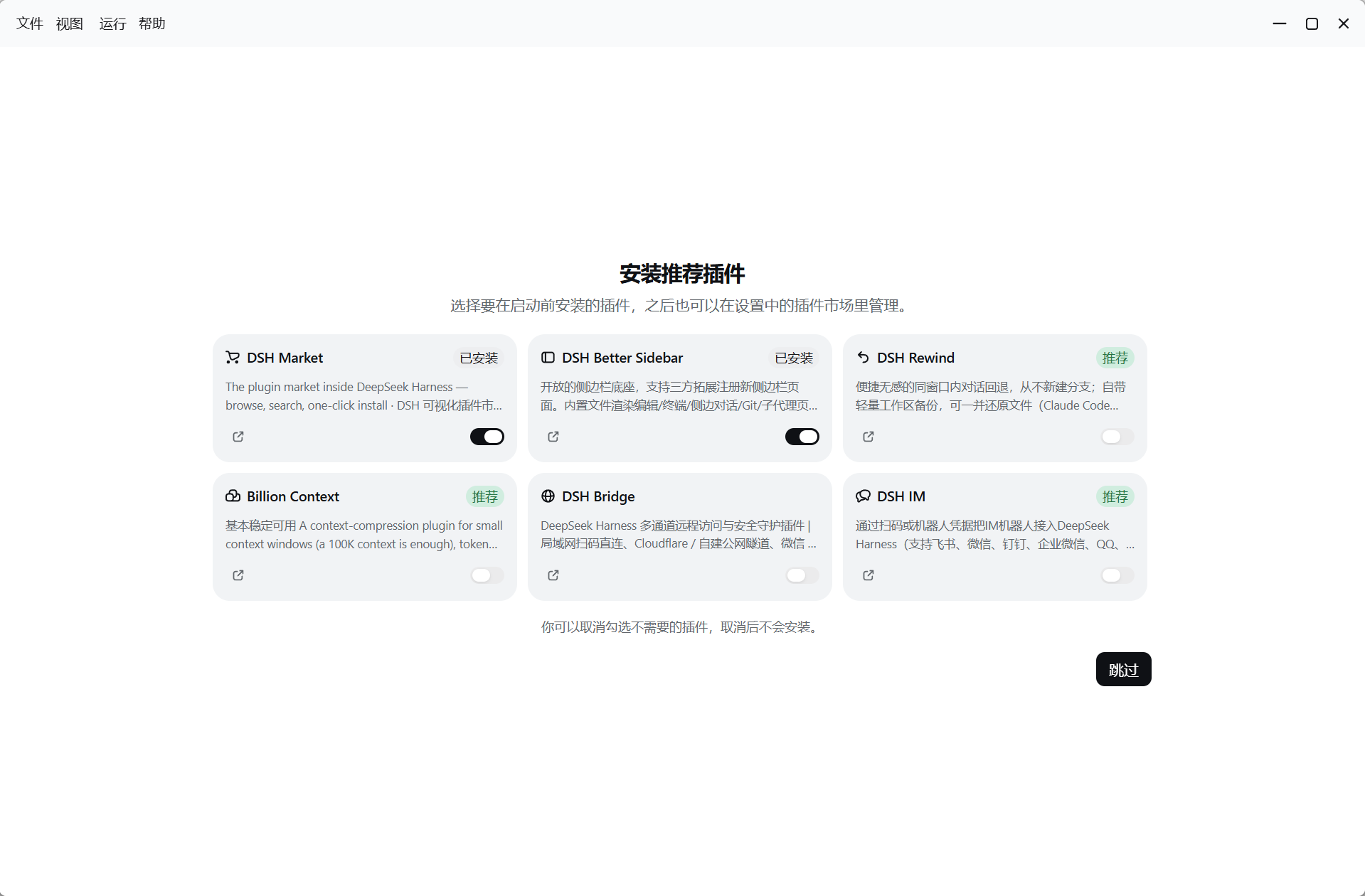Switch on the Billion Context toggle

(487, 575)
